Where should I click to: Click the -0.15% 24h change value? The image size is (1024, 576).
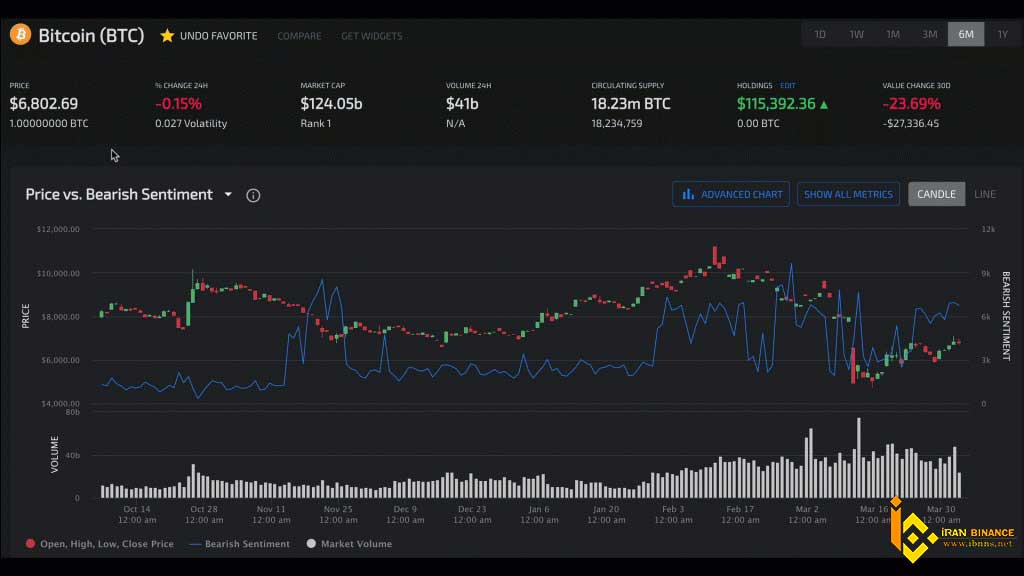(178, 104)
